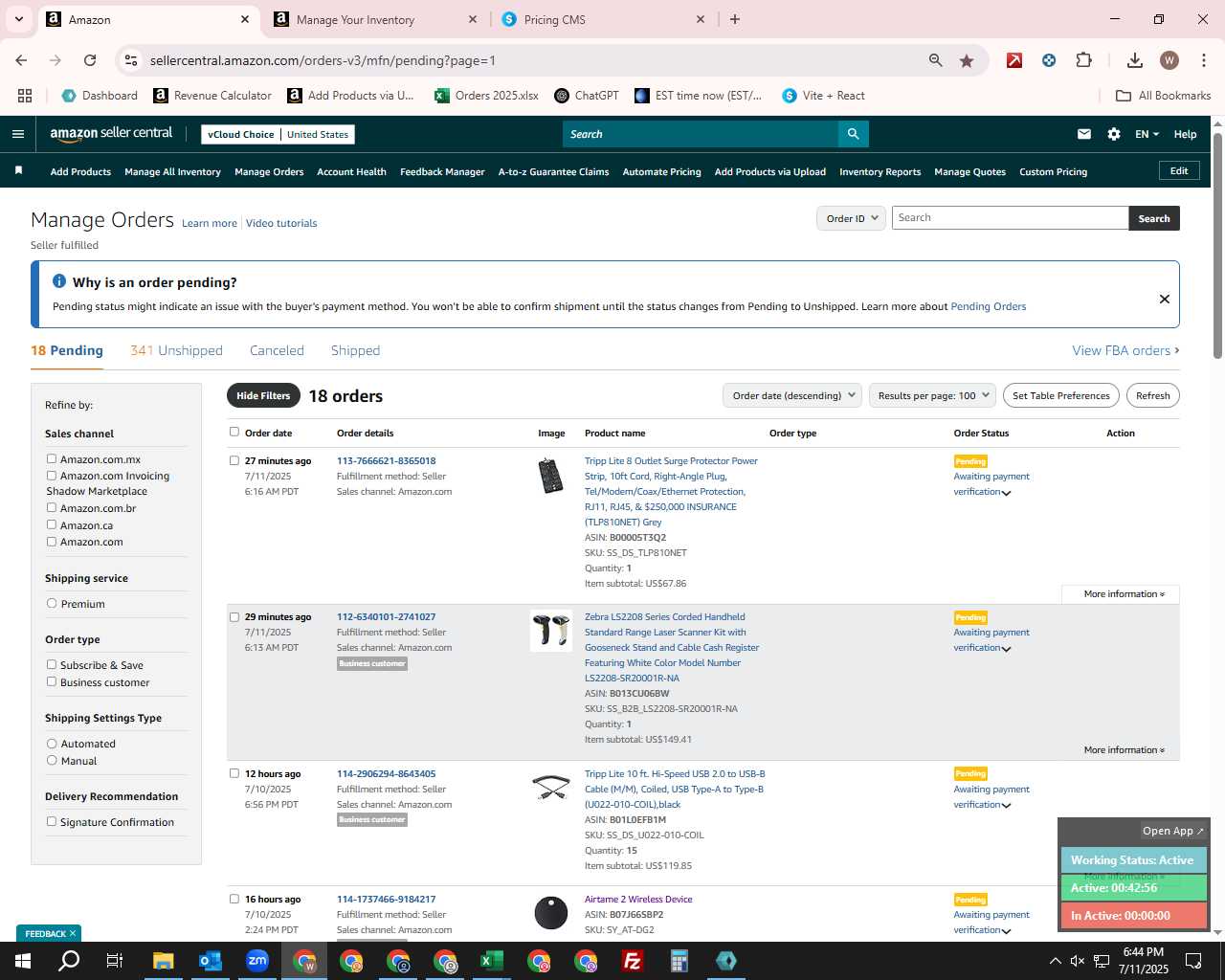Expand More information for Zebra scanner order
This screenshot has height=980, width=1225.
point(1124,750)
